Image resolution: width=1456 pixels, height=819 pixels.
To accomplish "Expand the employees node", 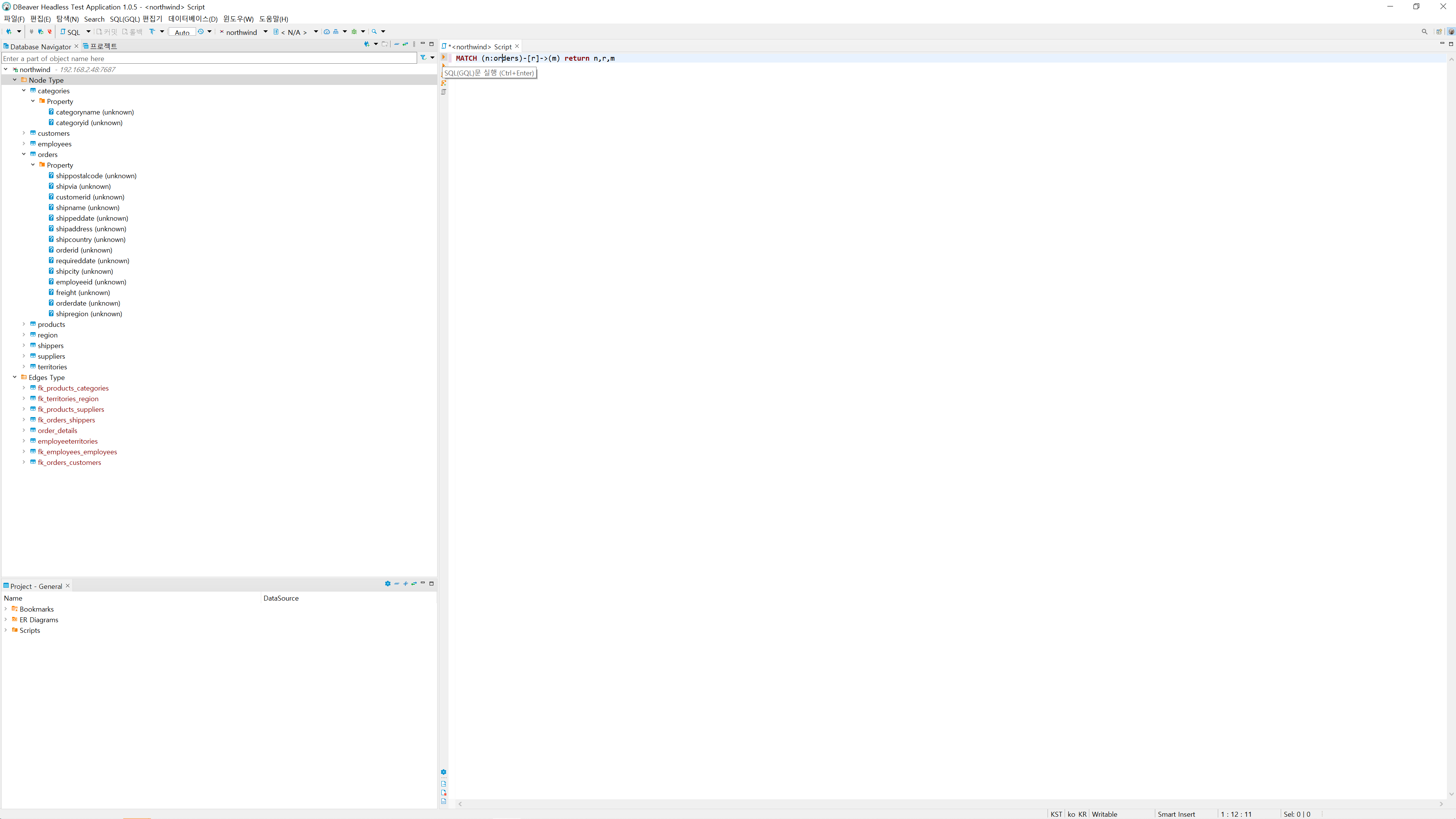I will point(24,144).
